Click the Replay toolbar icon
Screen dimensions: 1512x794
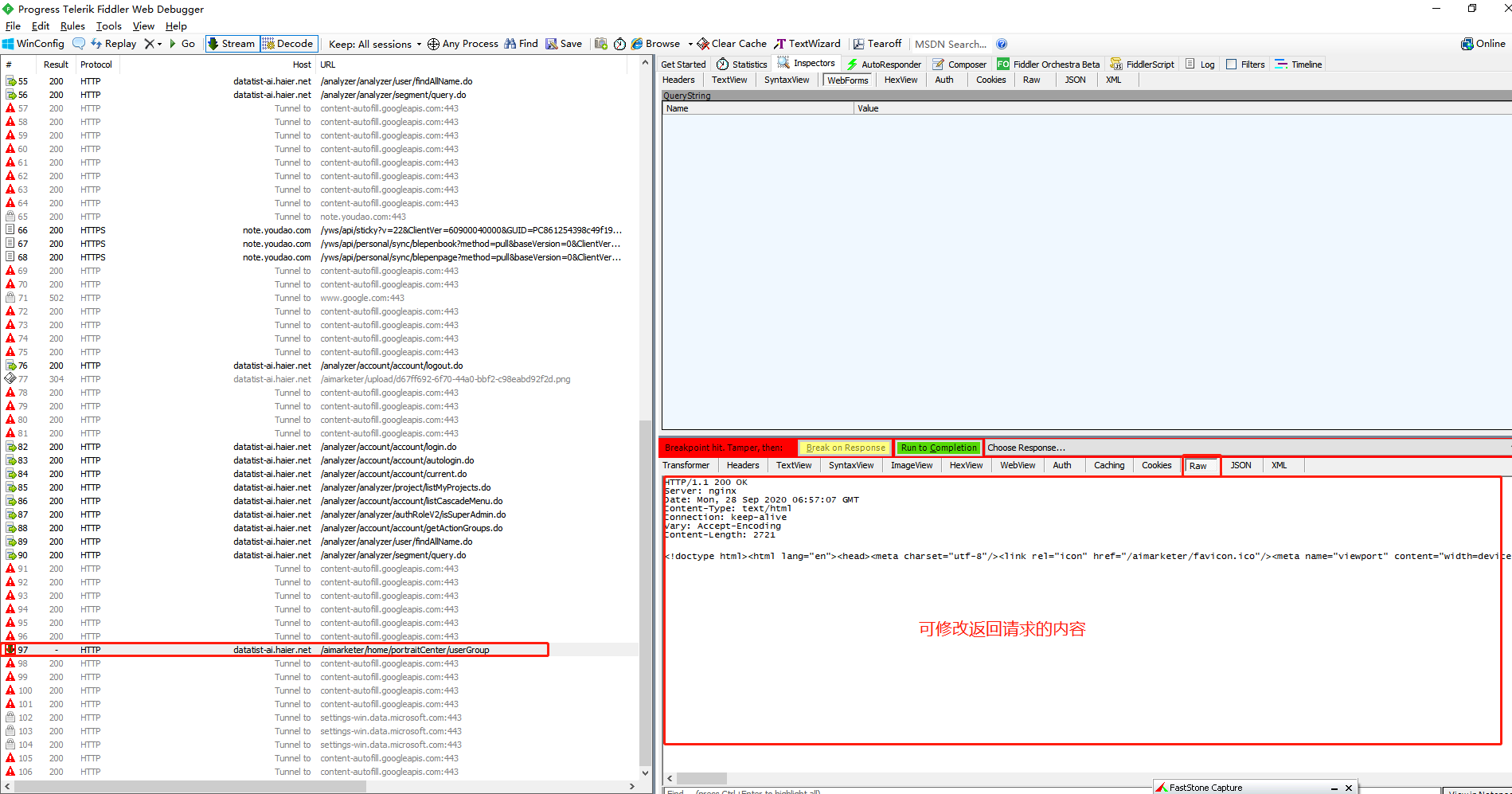click(96, 44)
